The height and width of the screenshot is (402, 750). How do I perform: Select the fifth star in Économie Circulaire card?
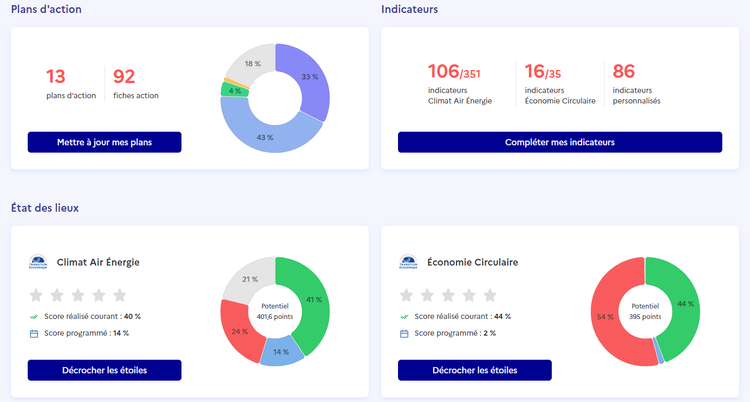click(x=490, y=295)
